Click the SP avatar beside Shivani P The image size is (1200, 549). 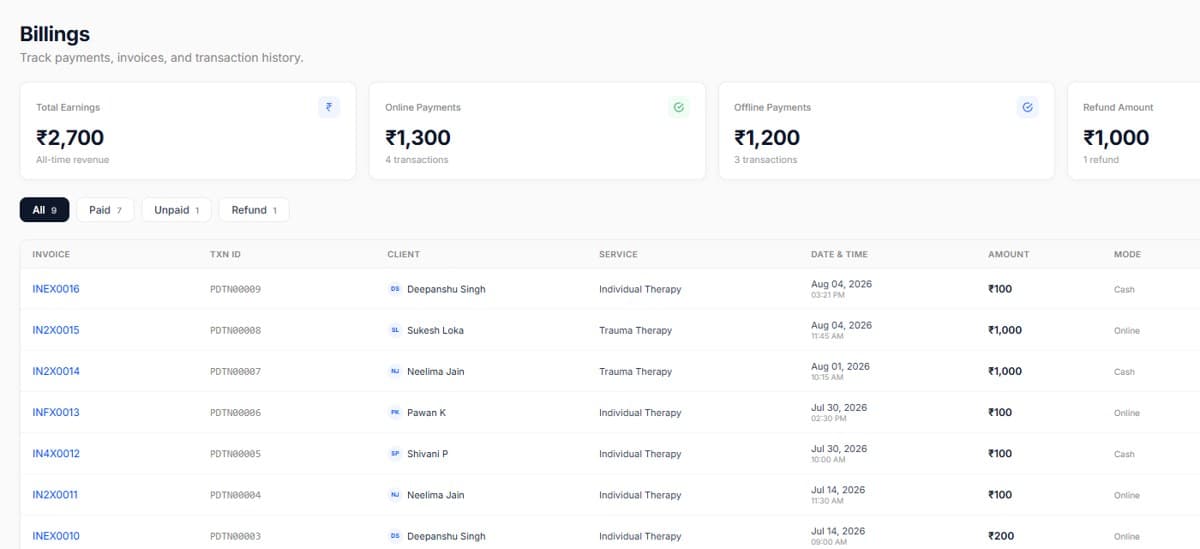pyautogui.click(x=395, y=454)
